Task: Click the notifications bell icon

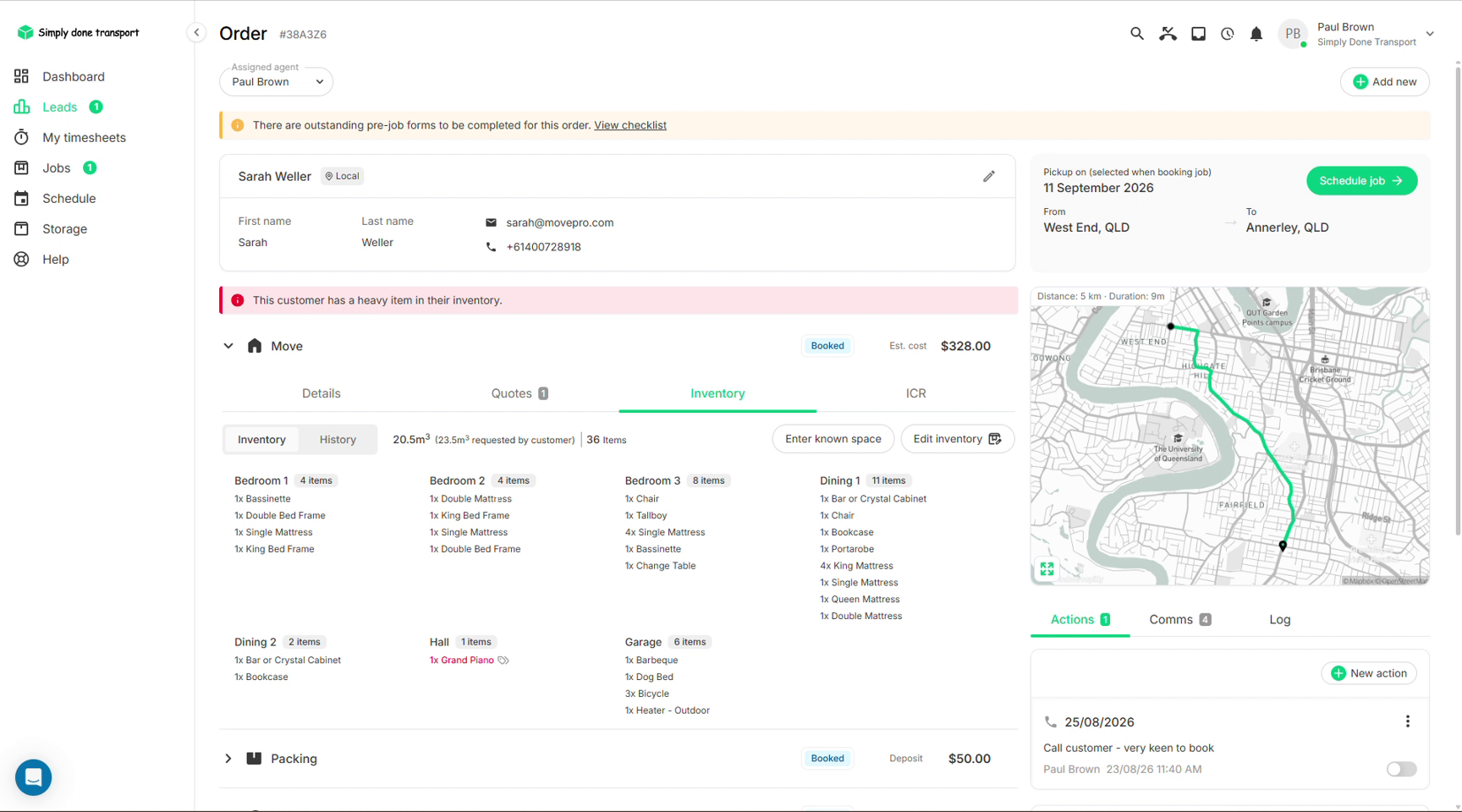Action: tap(1256, 34)
